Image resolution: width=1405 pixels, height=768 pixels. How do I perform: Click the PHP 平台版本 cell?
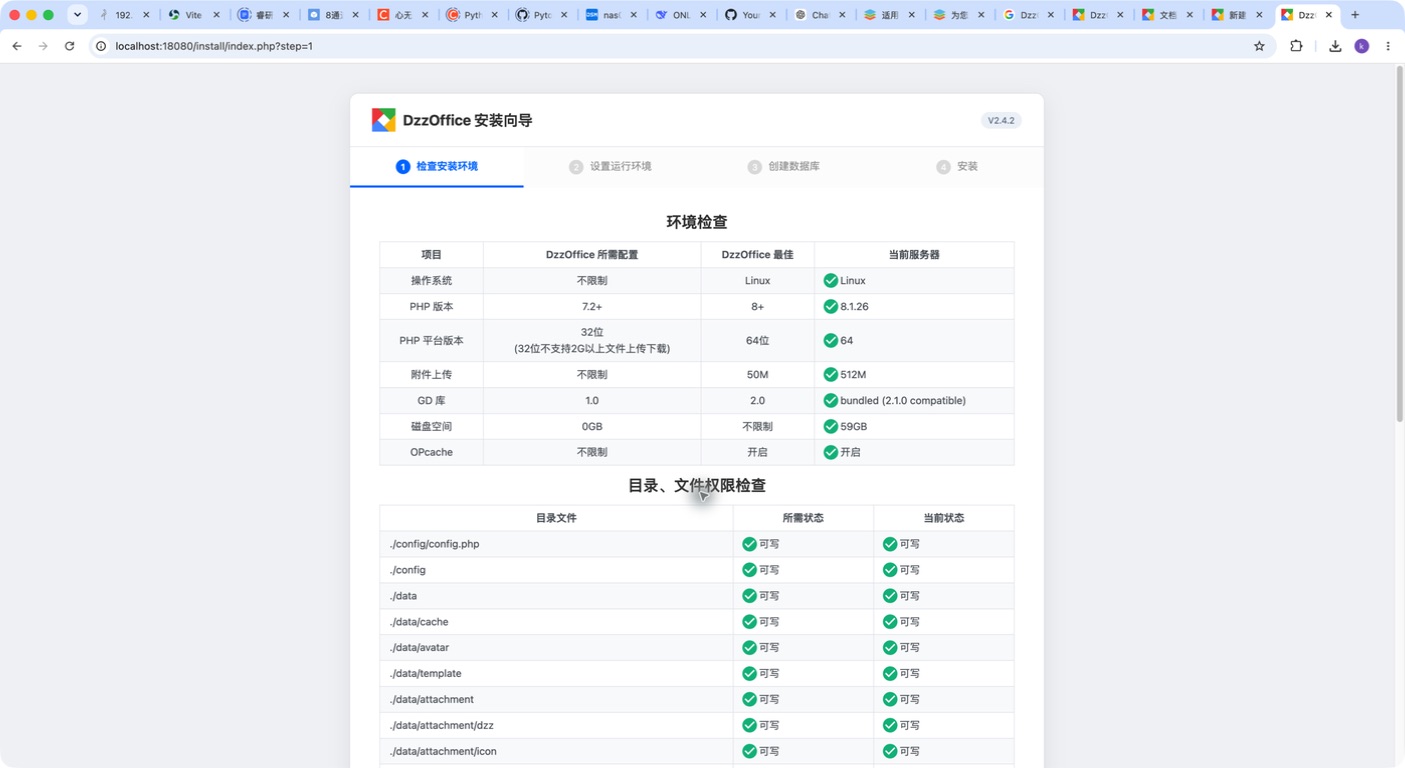[431, 341]
